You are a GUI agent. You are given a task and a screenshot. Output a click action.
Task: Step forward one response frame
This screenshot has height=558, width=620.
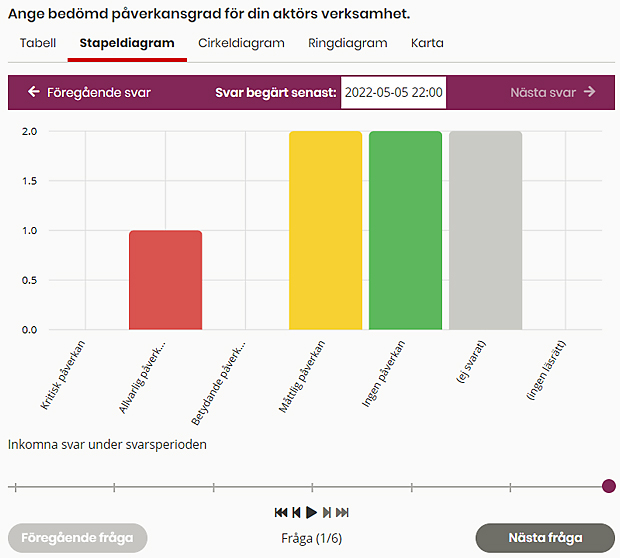click(326, 512)
